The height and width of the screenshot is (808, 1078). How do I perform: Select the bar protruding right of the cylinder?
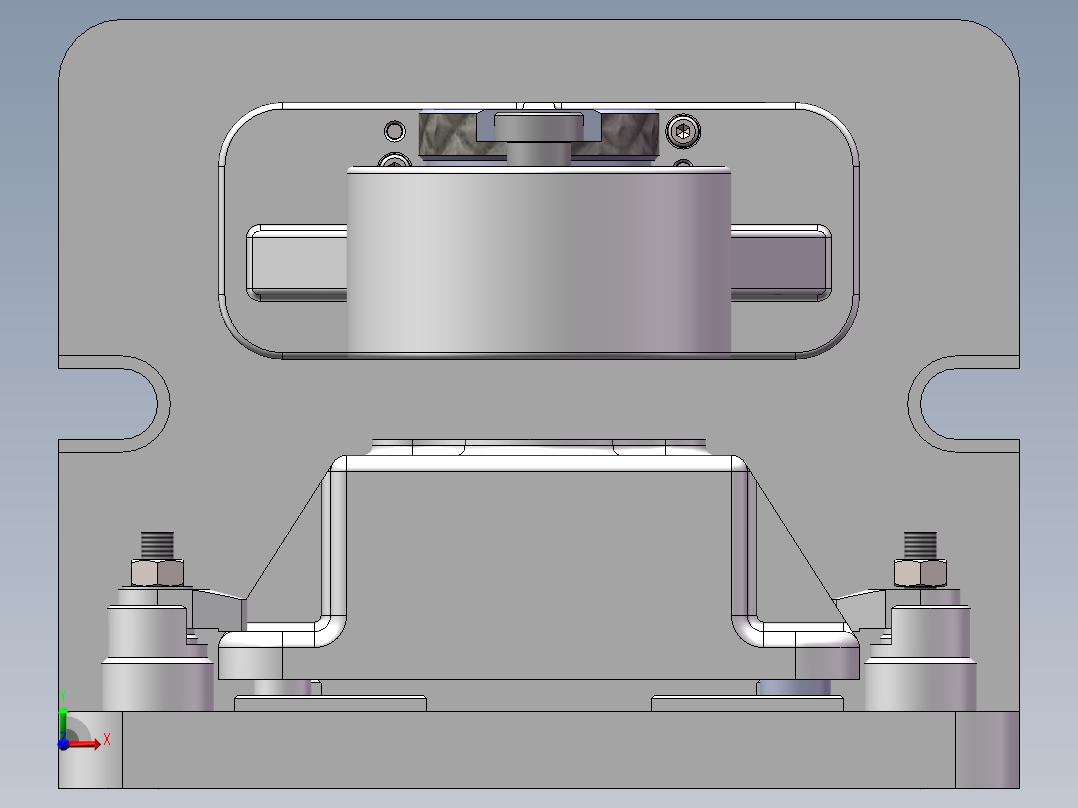click(x=781, y=263)
